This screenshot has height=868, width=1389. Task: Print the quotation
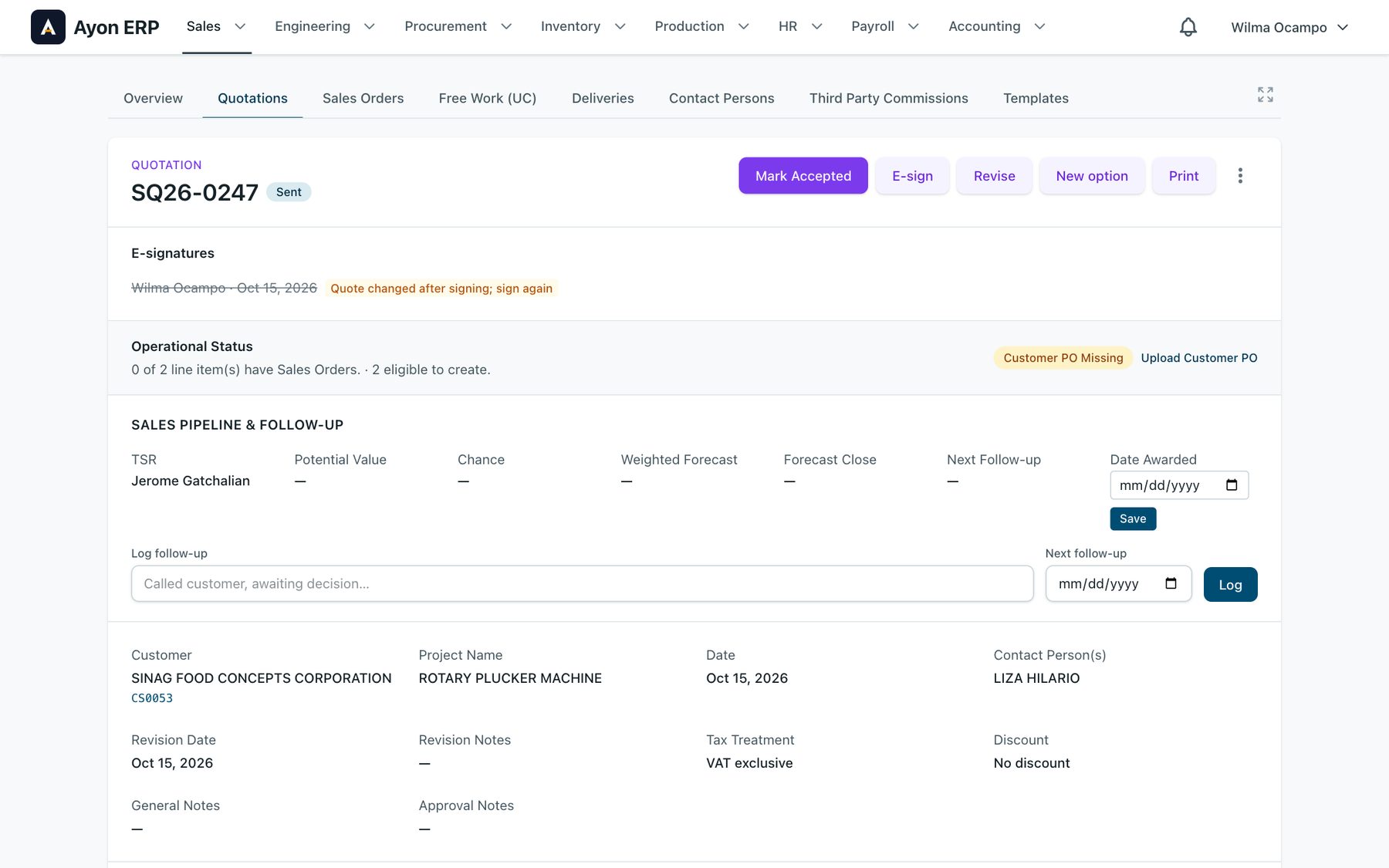[1184, 176]
